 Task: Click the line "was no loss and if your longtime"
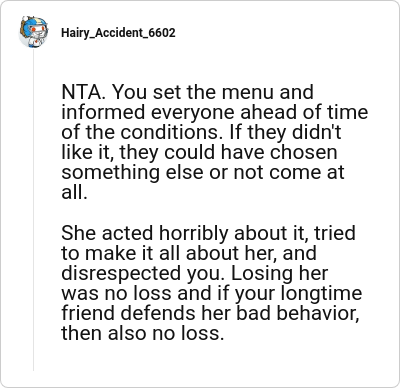click(212, 293)
